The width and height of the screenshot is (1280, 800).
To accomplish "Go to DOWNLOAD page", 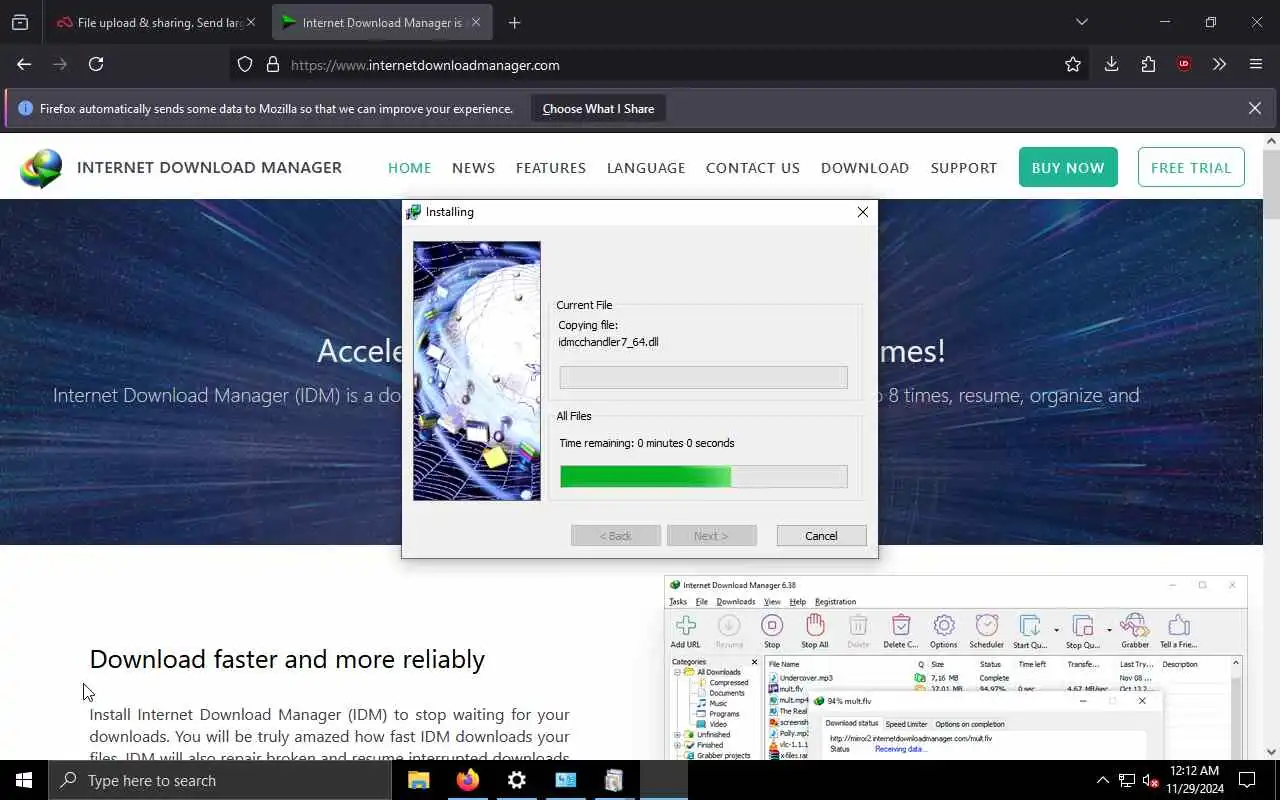I will pyautogui.click(x=865, y=168).
